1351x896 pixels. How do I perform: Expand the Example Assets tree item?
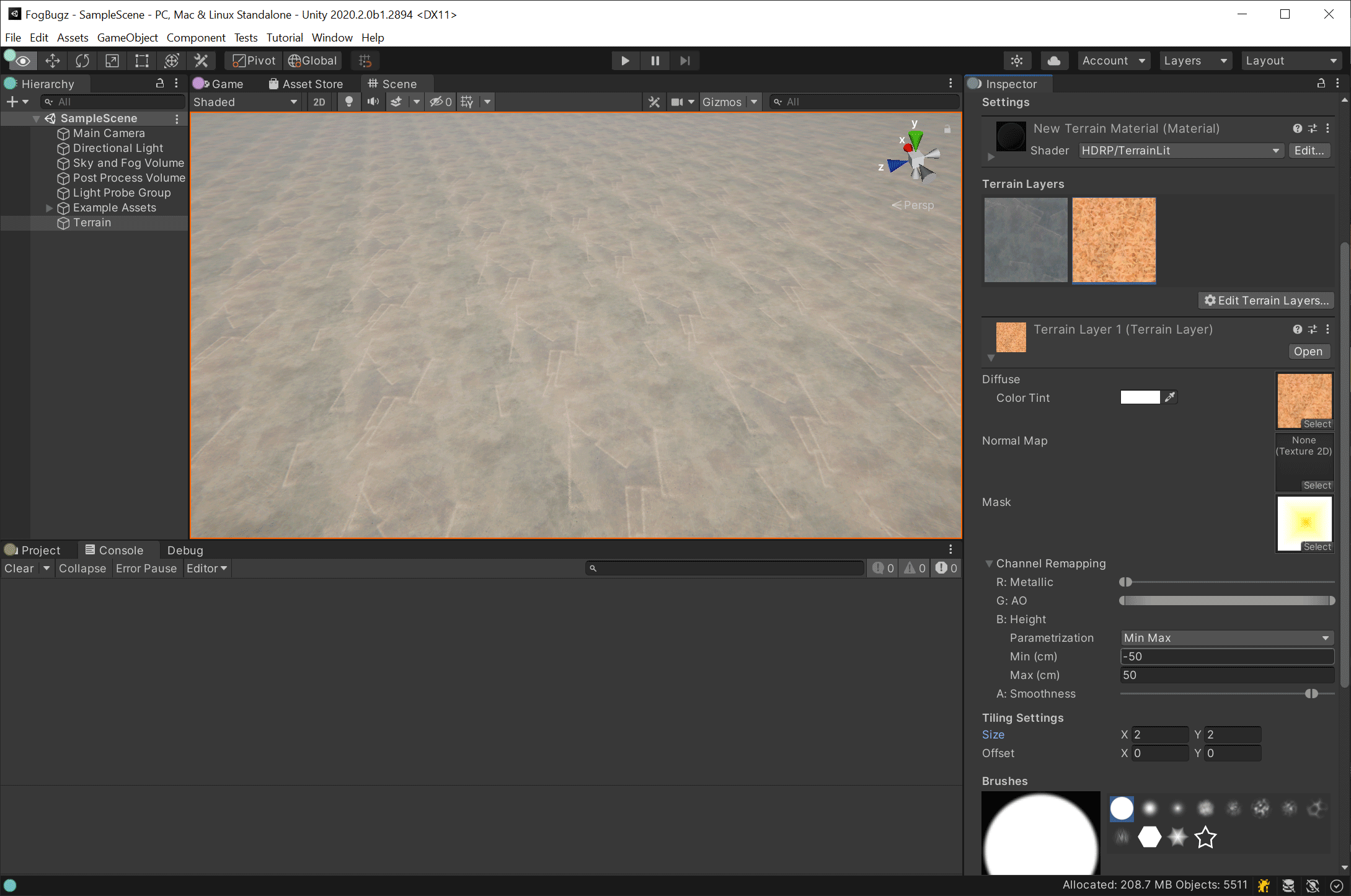[49, 208]
